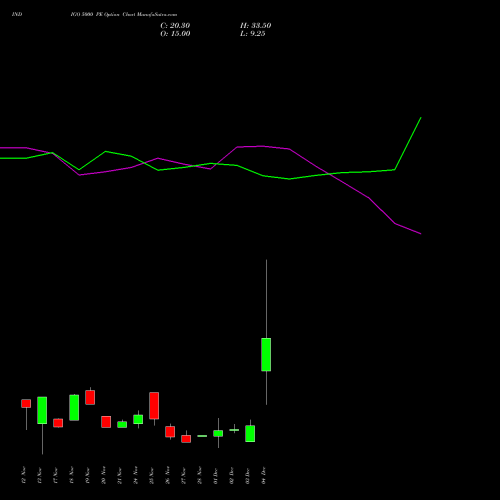Click the high value H: 33.50
Viewport: 500px width, 500px height.
[255, 26]
